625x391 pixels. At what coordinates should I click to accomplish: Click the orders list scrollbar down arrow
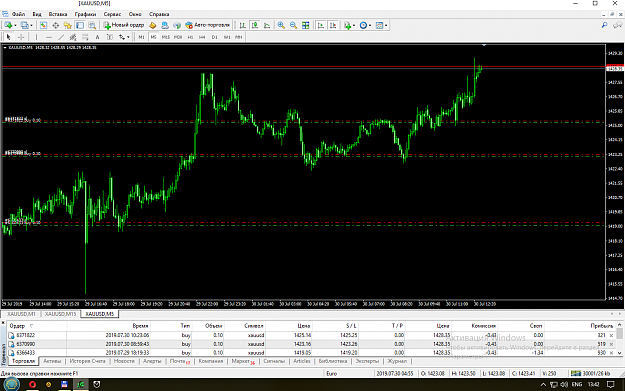tap(619, 353)
